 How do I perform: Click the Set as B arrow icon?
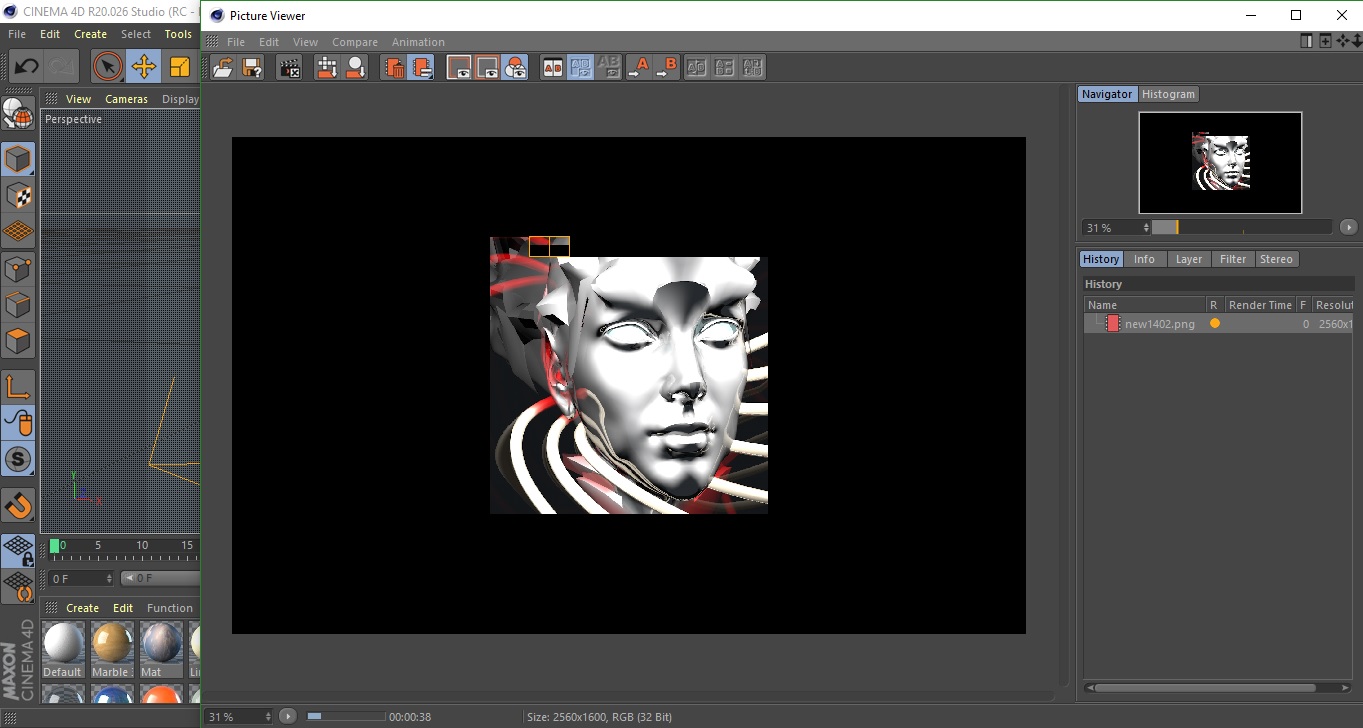point(666,67)
